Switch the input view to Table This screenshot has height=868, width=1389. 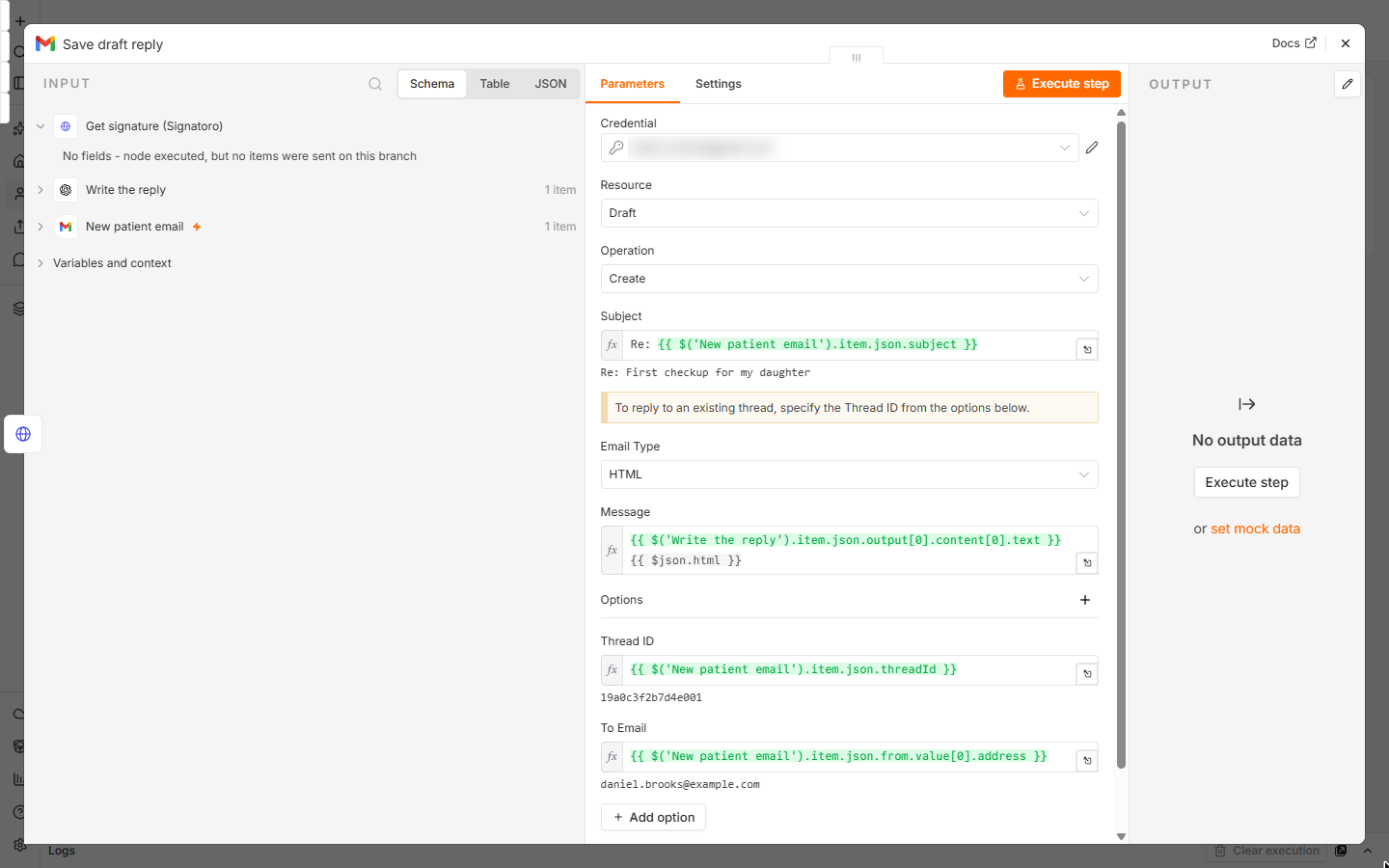(x=494, y=84)
